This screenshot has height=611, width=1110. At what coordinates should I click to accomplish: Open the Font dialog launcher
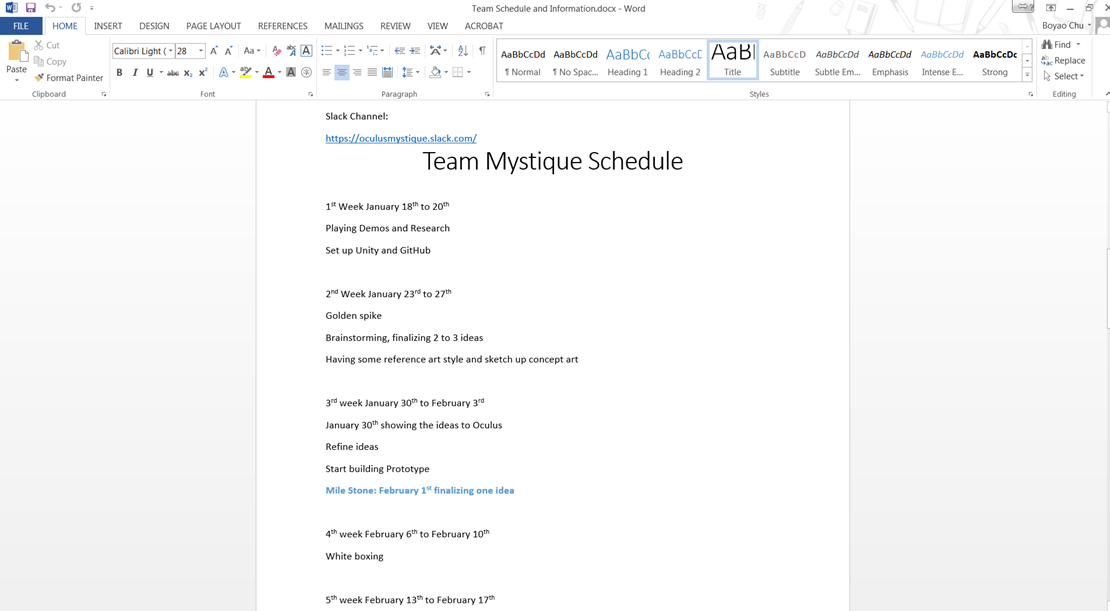coord(311,94)
